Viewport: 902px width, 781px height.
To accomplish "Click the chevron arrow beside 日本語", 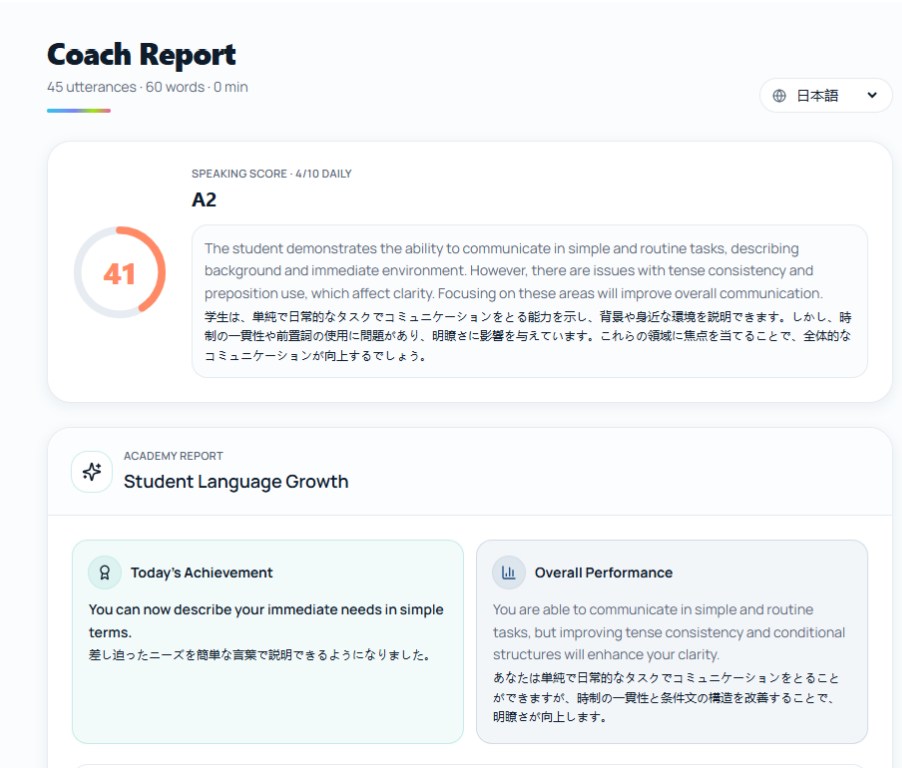I will tap(872, 95).
